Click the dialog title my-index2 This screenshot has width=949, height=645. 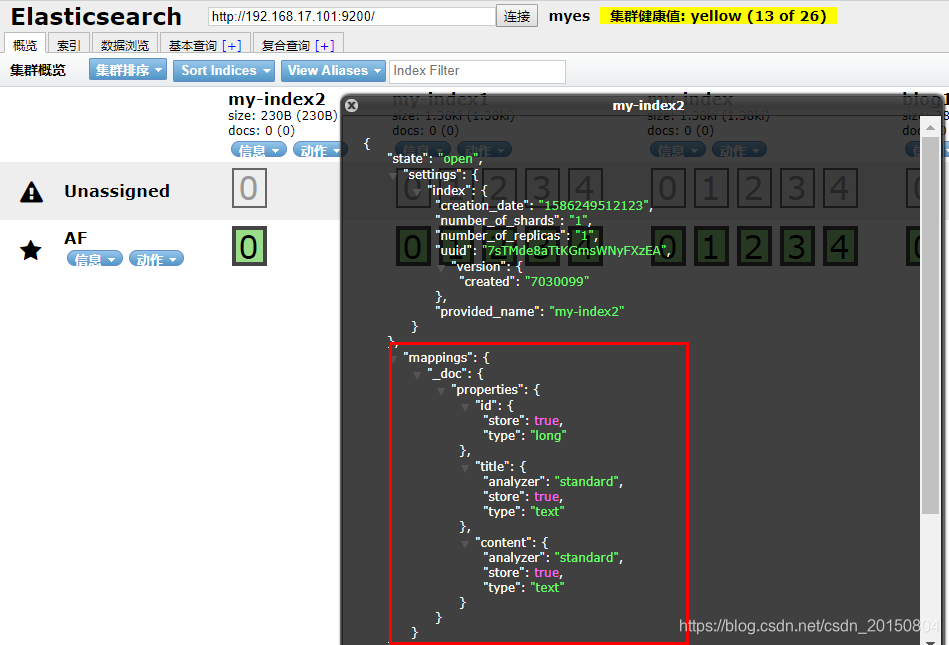(x=648, y=105)
